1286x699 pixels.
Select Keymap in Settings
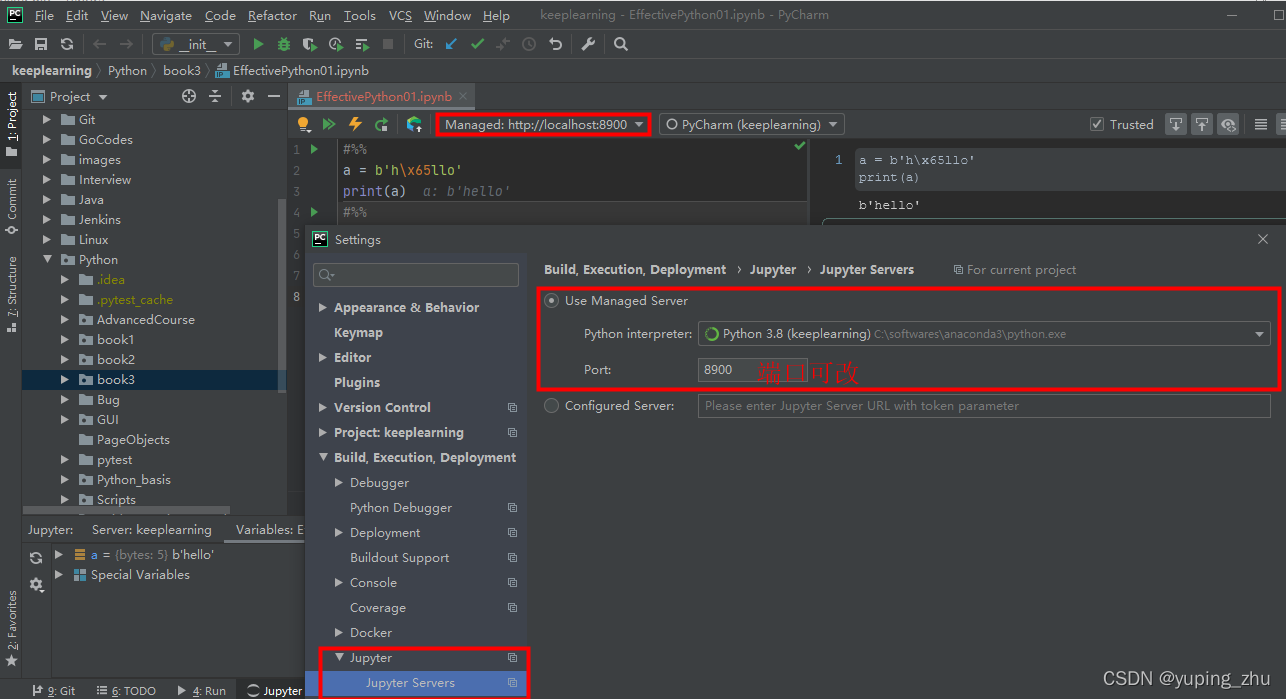coord(358,332)
